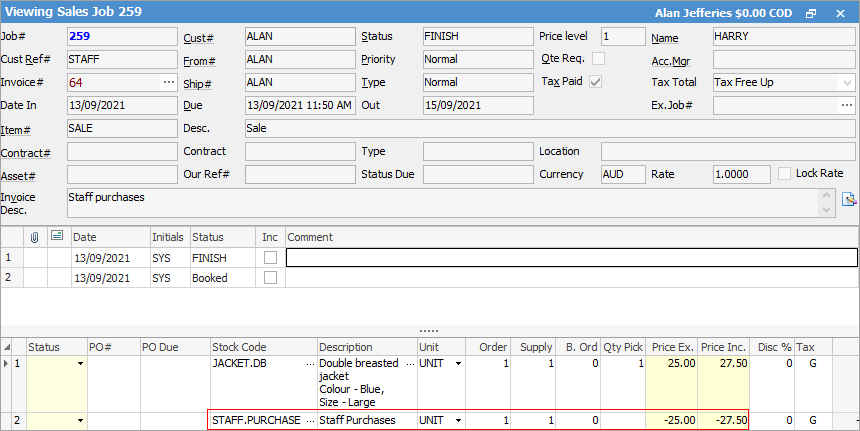The image size is (860, 431).
Task: Enable the Lock Rate checkbox
Action: point(785,173)
